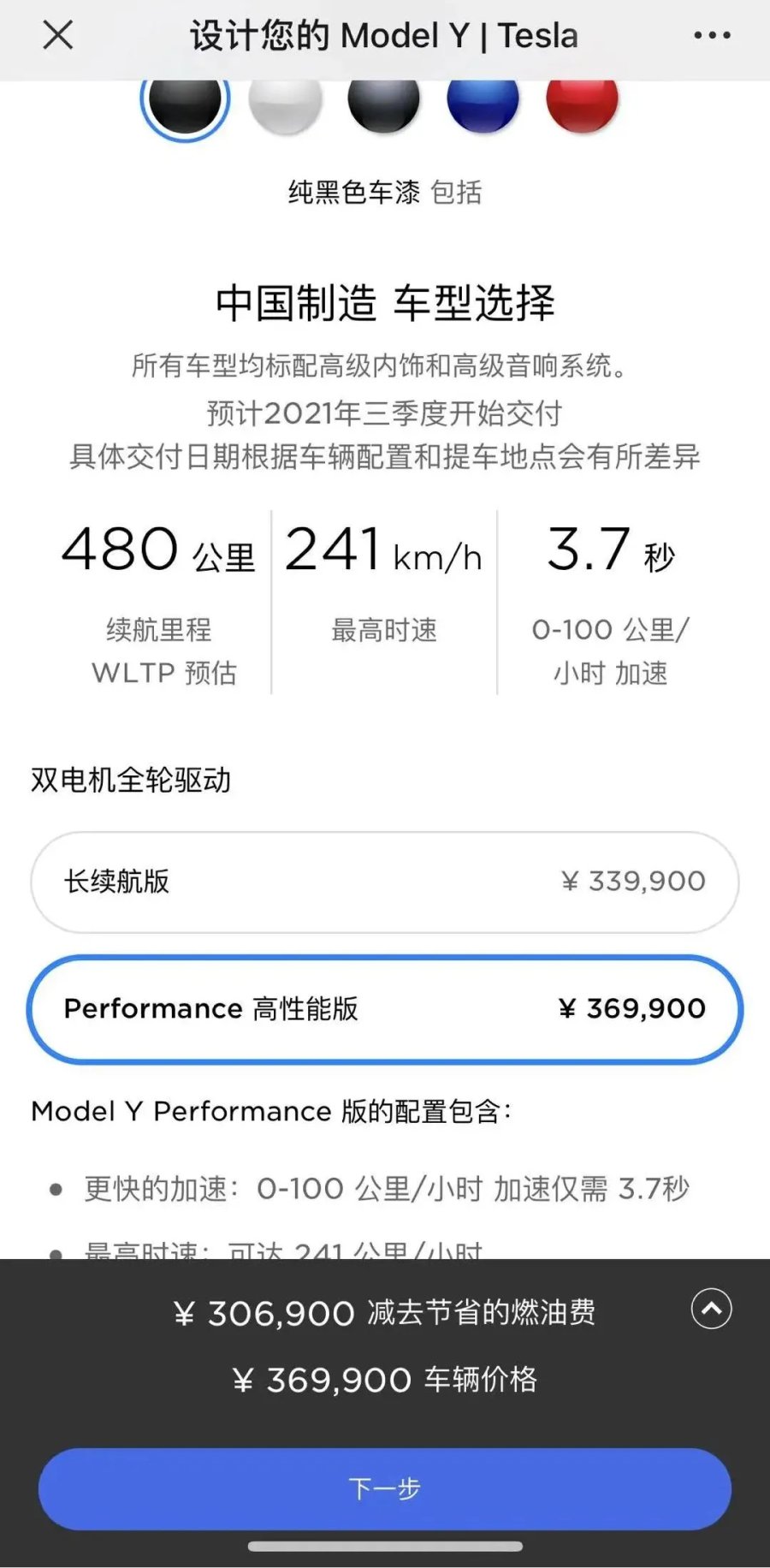Tap the home indicator bar at bottom

point(385,1547)
